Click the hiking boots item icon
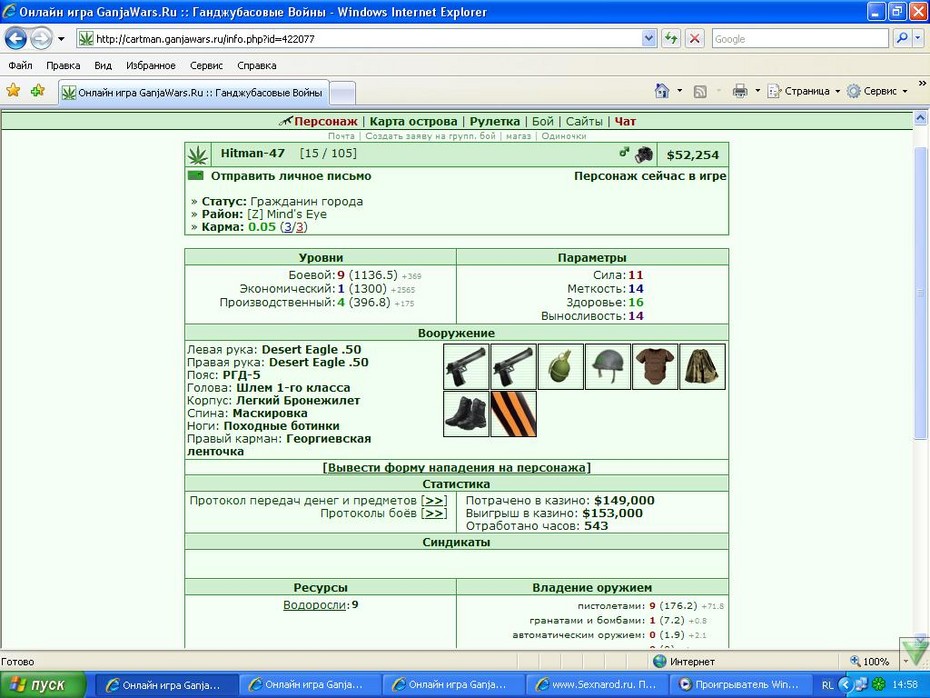 point(466,414)
